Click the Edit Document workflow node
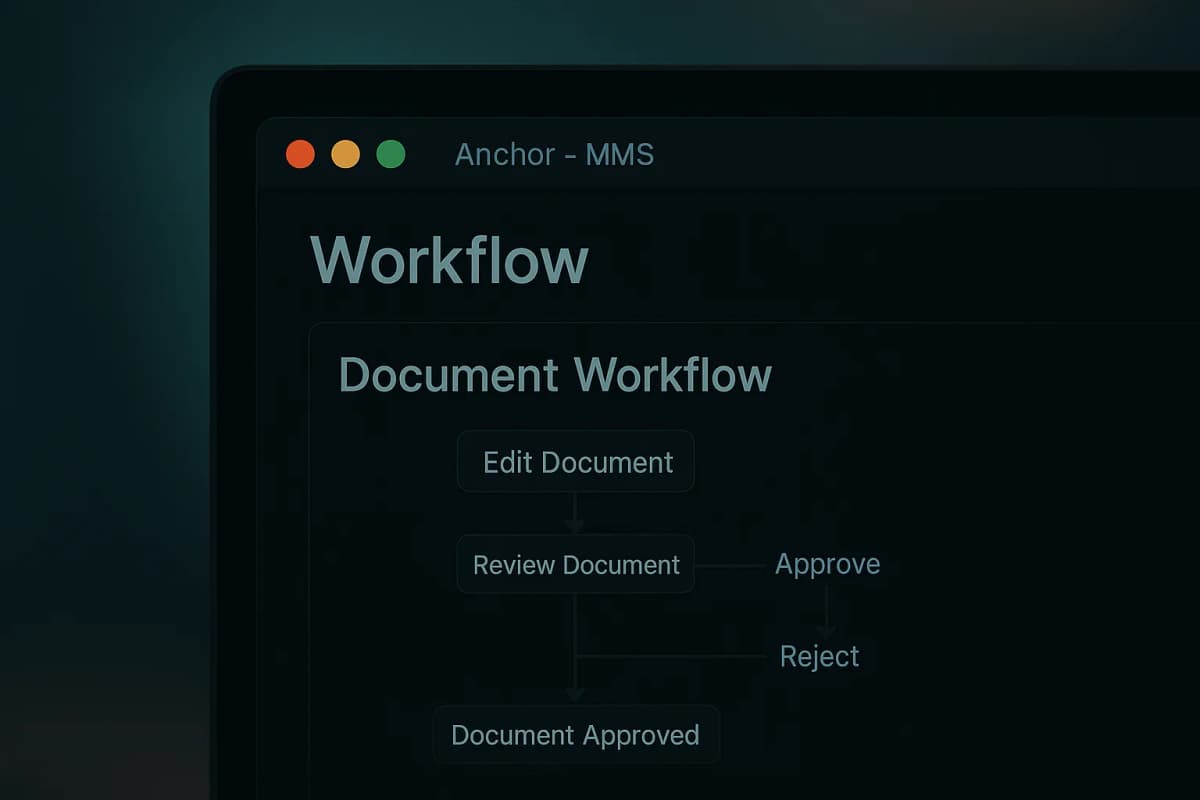This screenshot has width=1200, height=800. [x=576, y=461]
